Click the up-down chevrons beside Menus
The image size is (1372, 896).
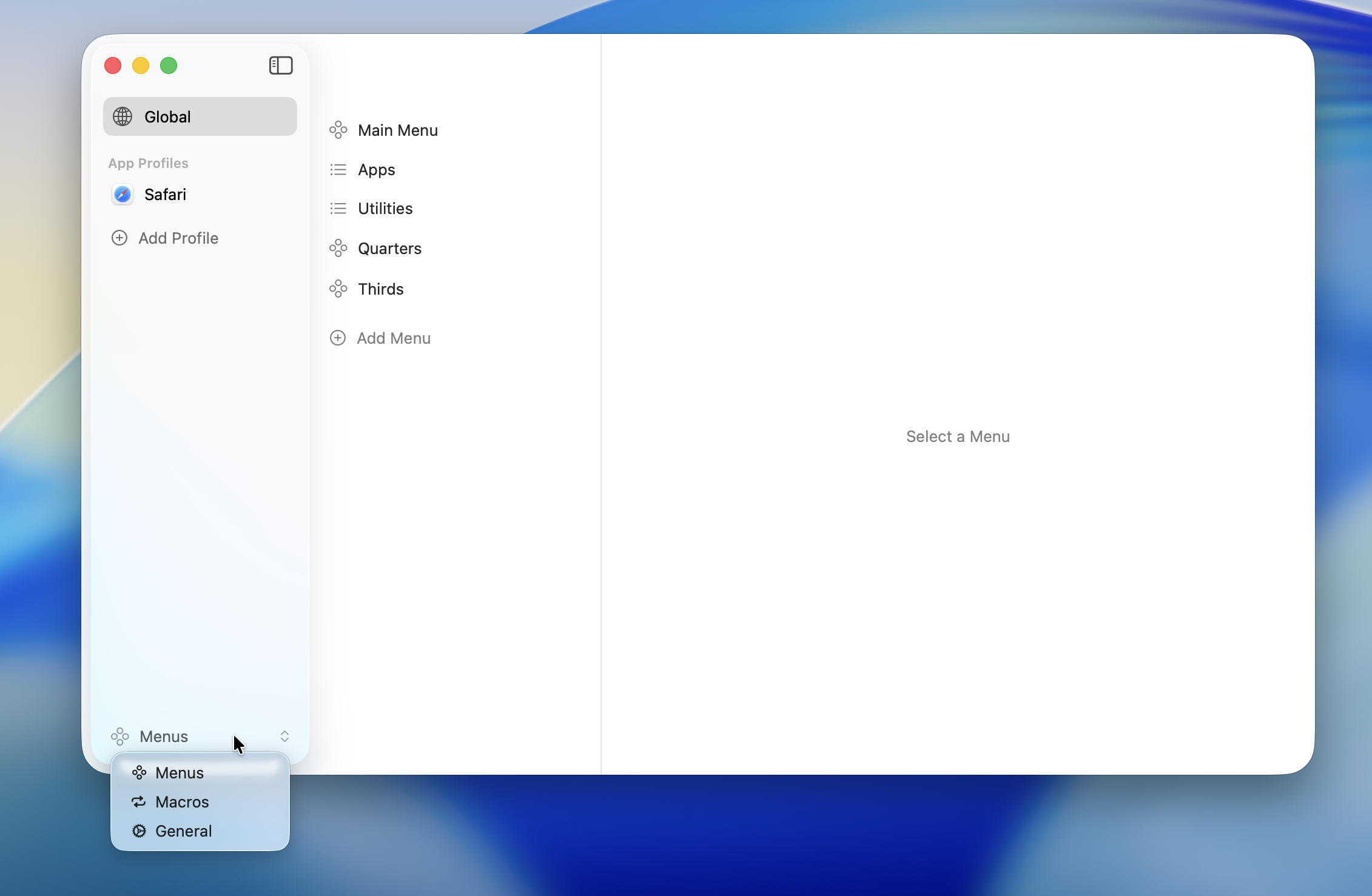tap(284, 736)
